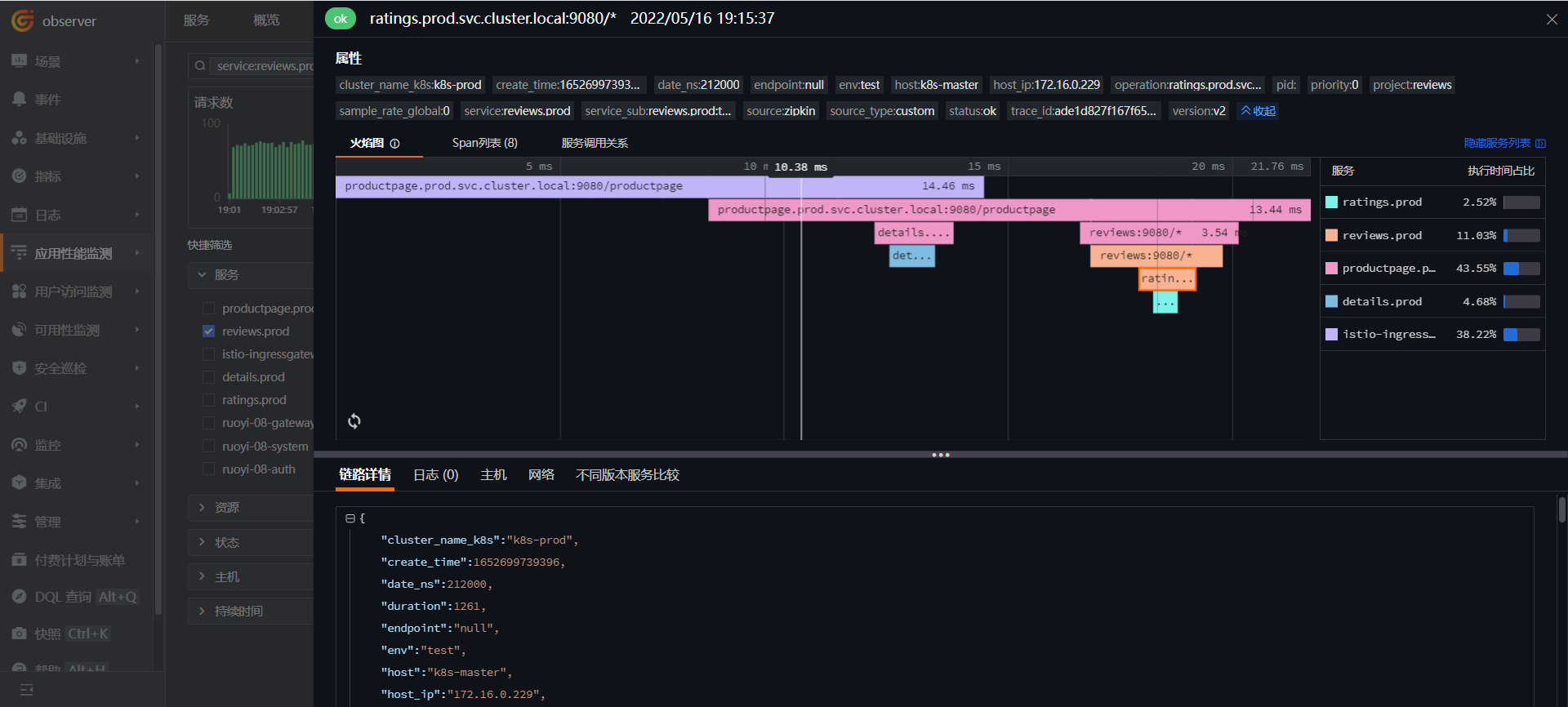This screenshot has width=1568, height=707.
Task: Click the istio-ingress purple color swatch
Action: (x=1331, y=335)
